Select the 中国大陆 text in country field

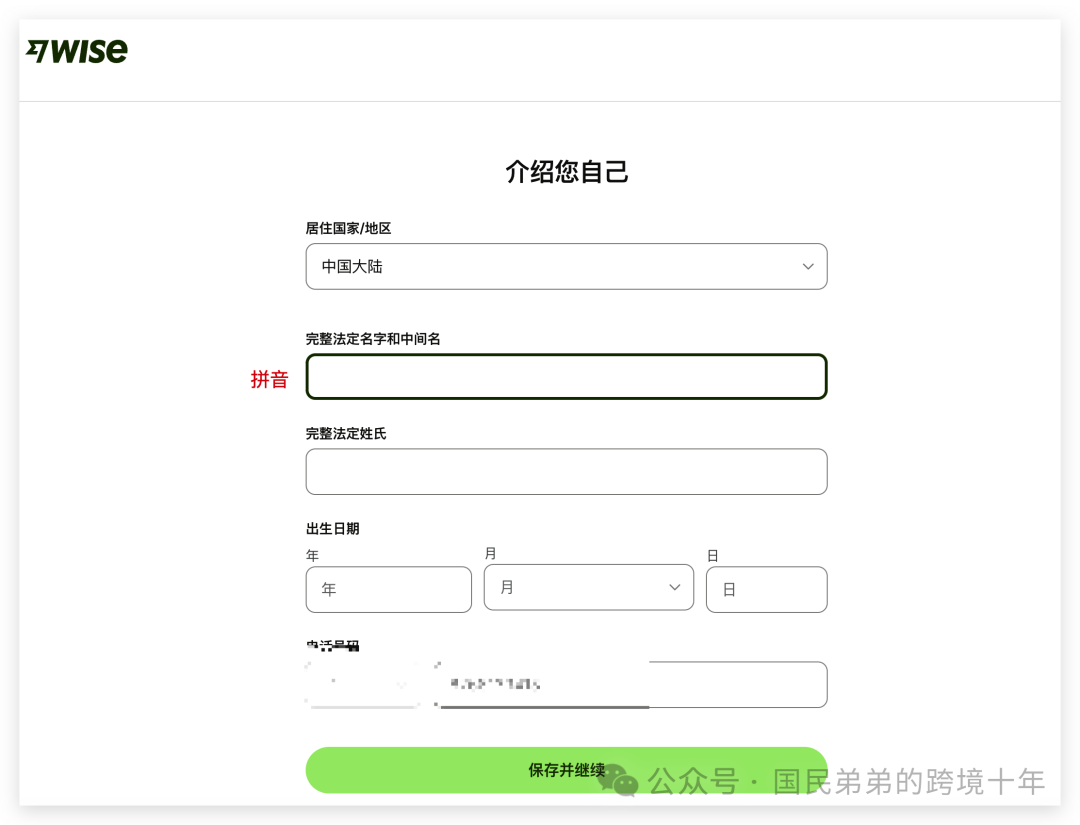[x=349, y=266]
